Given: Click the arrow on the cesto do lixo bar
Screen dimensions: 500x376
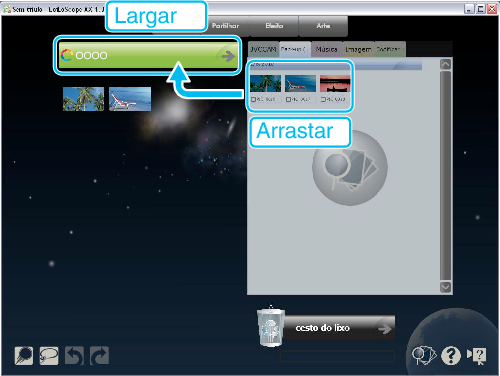Looking at the screenshot, I should click(x=384, y=329).
